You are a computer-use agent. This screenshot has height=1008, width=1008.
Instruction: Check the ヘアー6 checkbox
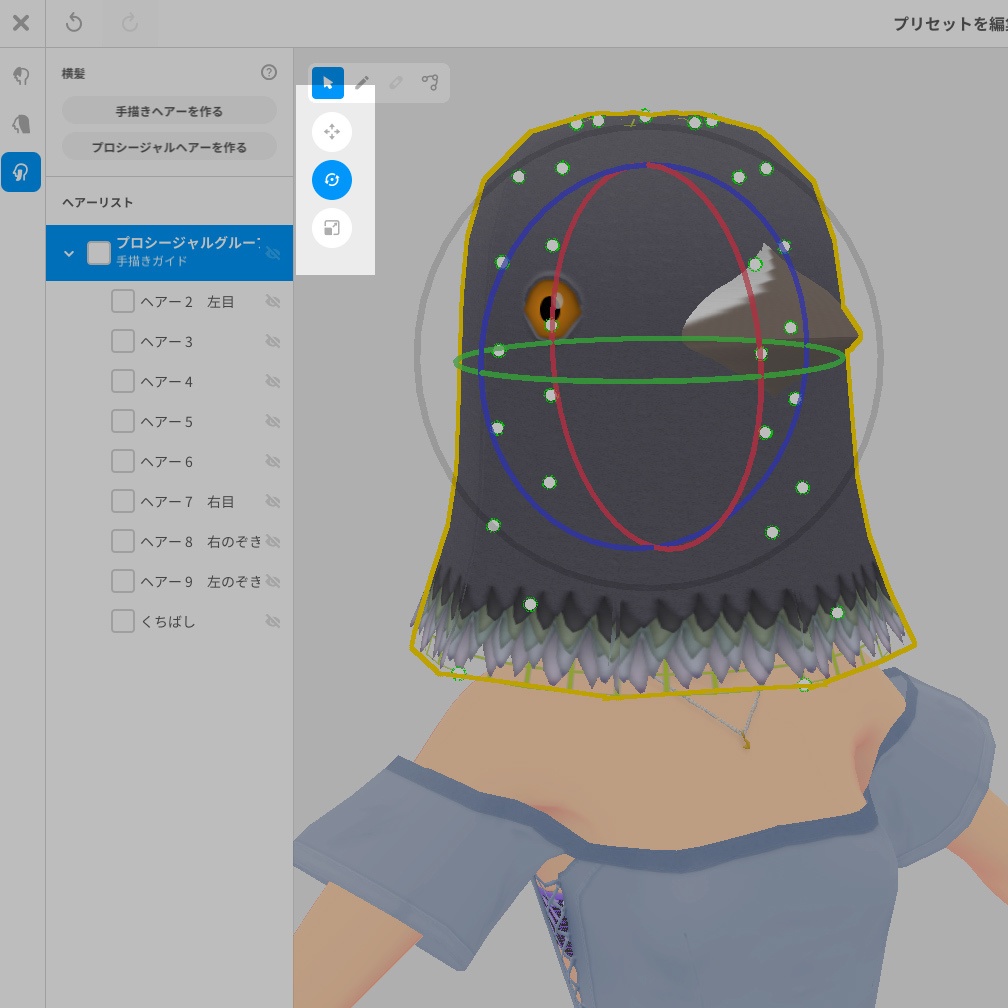point(122,461)
